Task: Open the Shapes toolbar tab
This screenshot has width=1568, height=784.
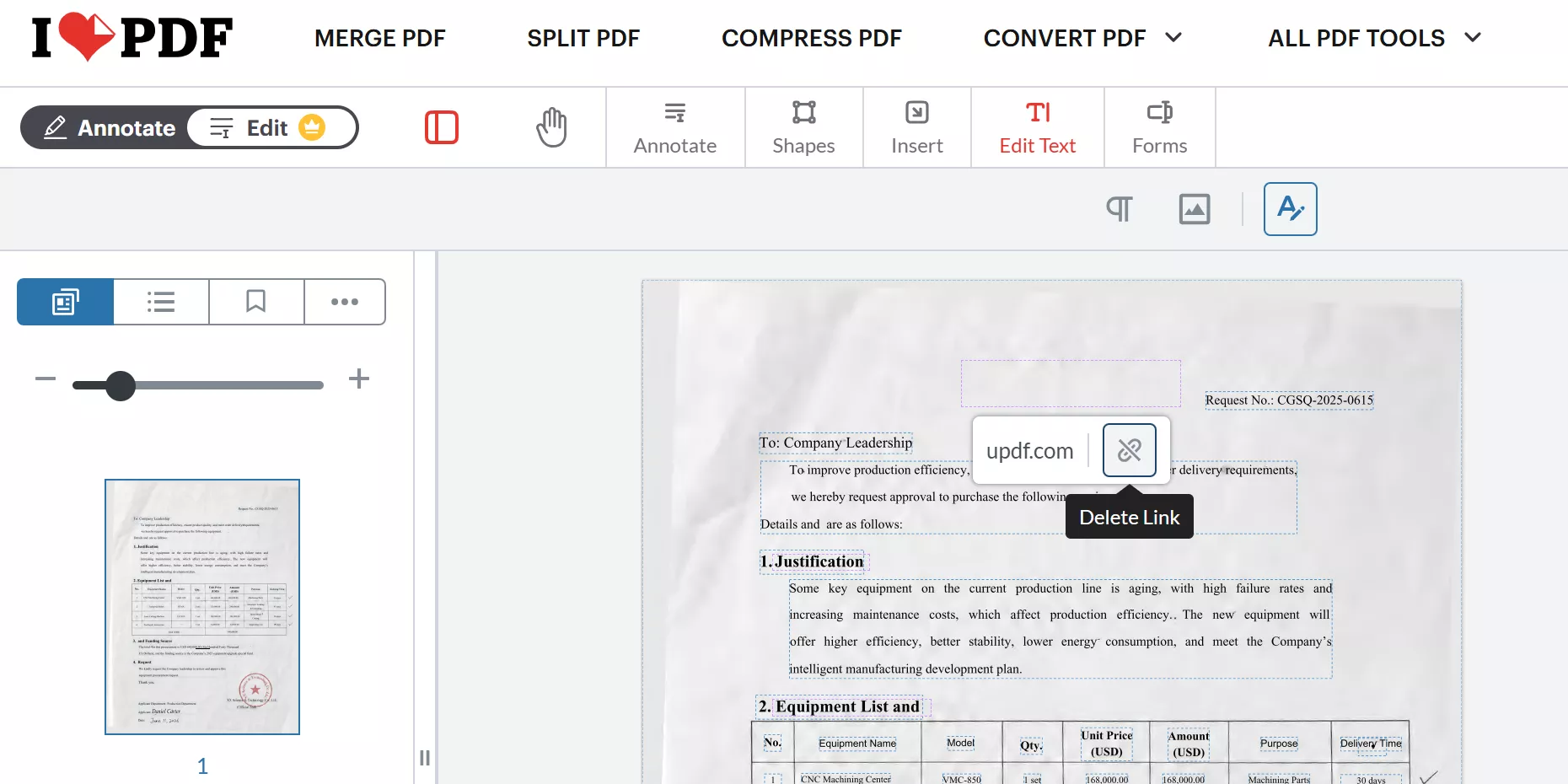Action: 803,128
